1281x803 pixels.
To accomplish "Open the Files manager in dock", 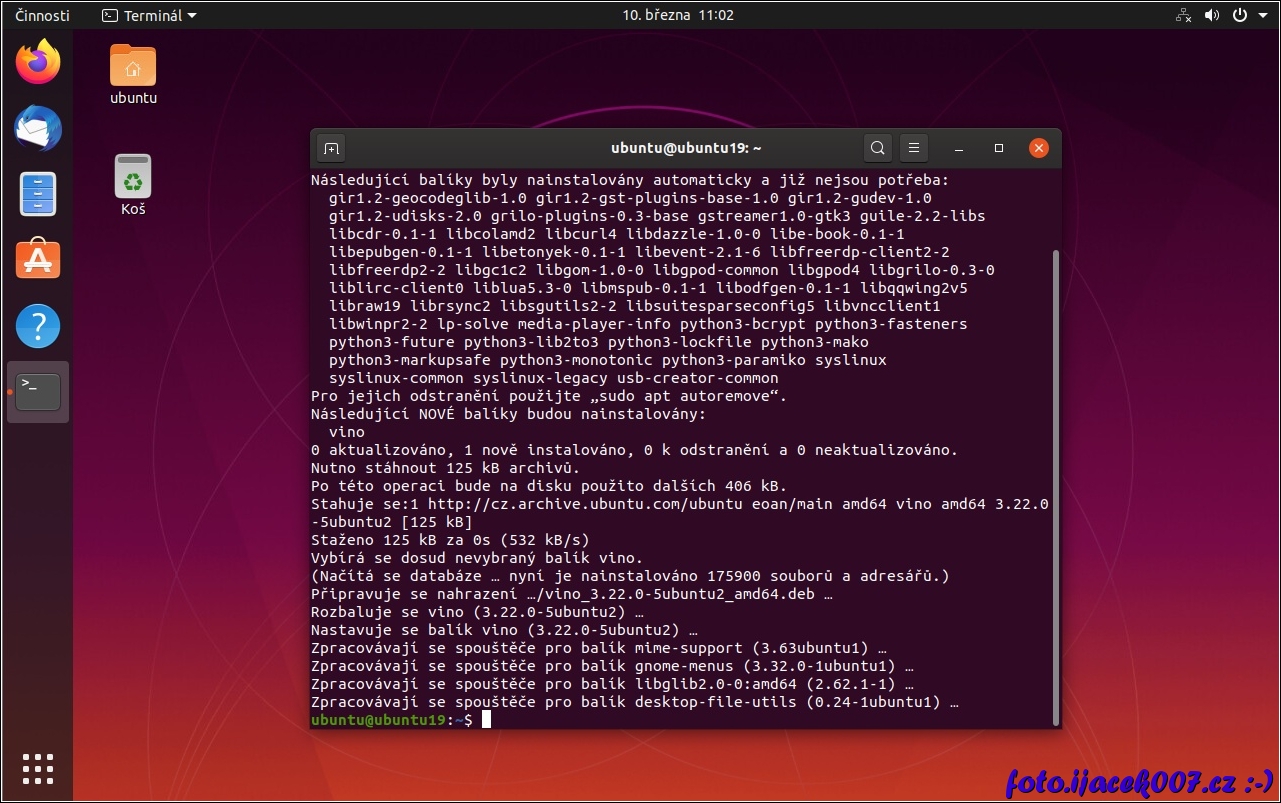I will [38, 194].
